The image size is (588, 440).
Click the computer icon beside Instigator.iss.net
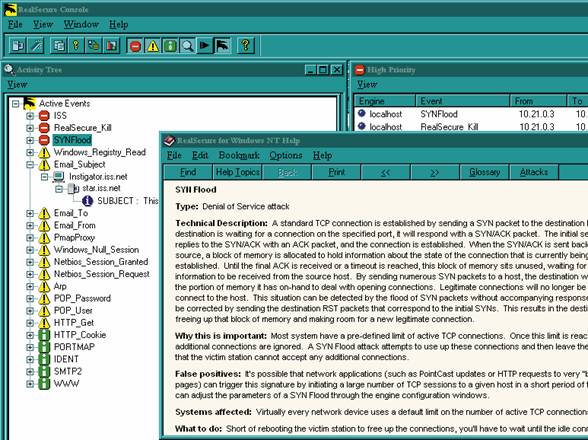pyautogui.click(x=58, y=176)
